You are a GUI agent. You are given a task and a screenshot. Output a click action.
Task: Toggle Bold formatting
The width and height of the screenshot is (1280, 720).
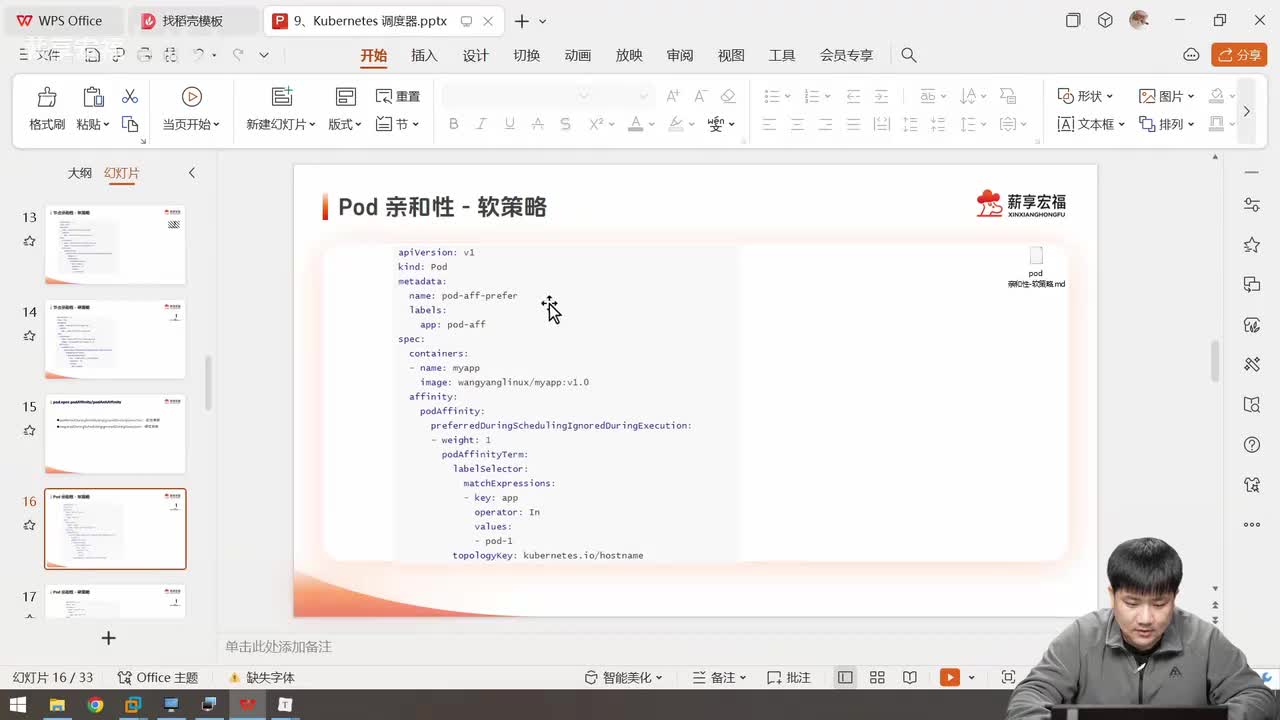453,124
